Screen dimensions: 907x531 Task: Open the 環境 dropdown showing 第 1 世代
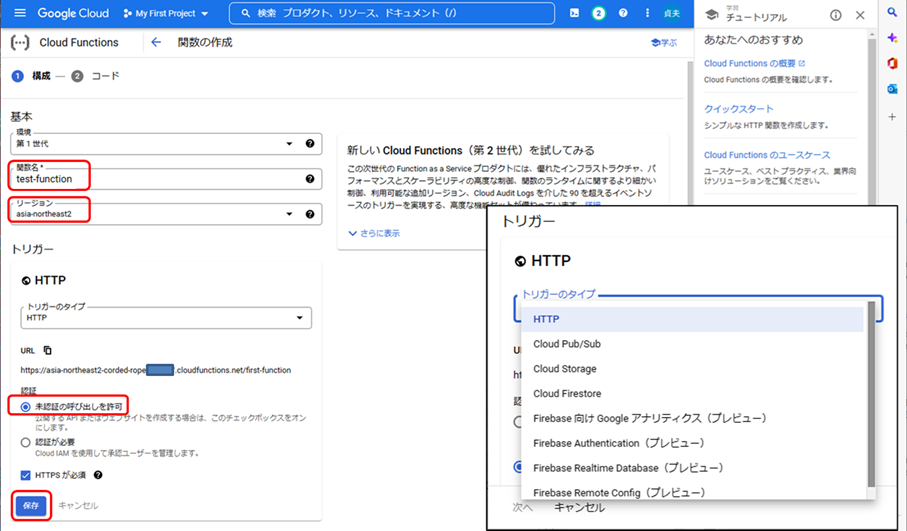[x=155, y=143]
